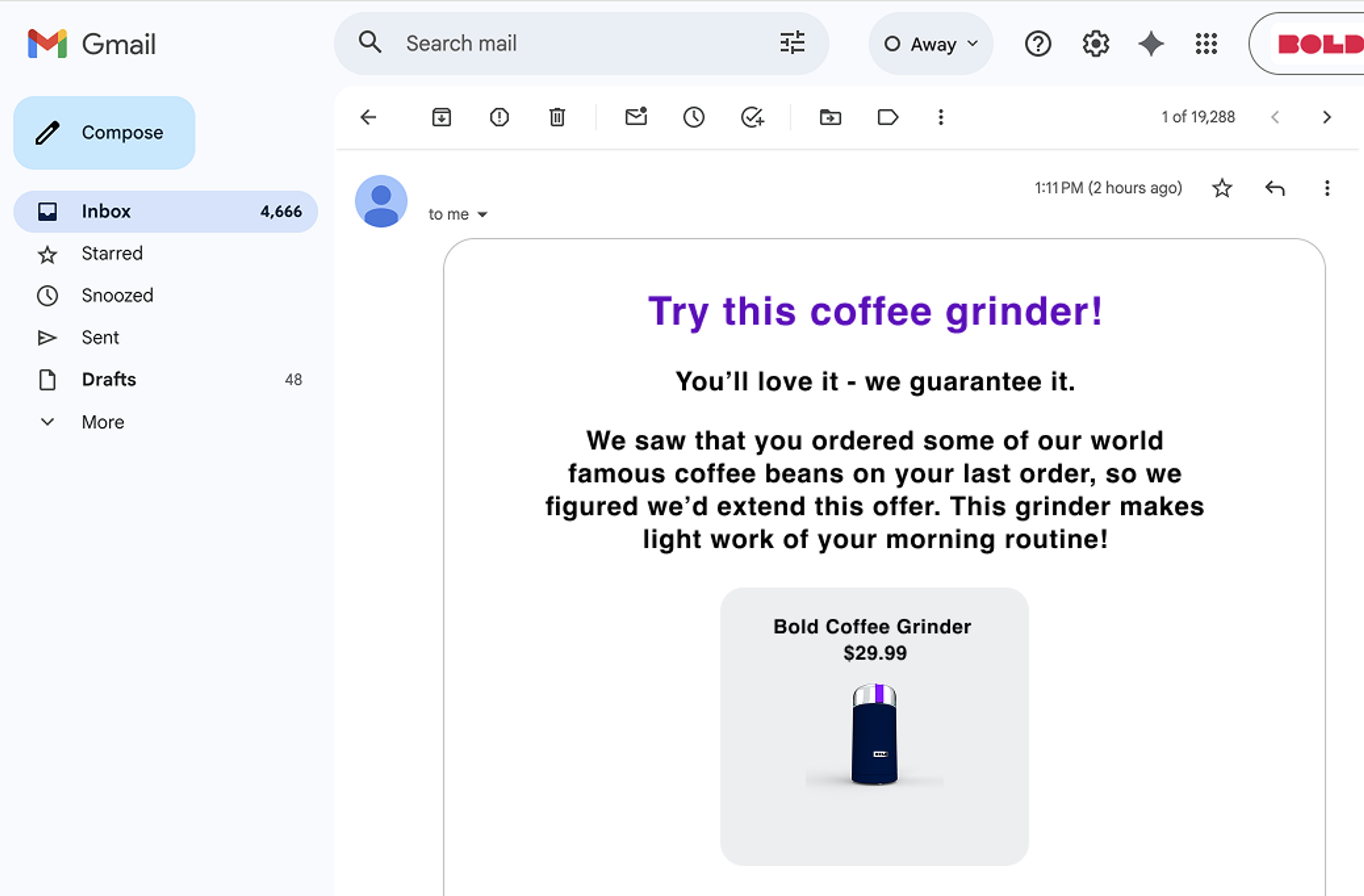Expand the More sidebar section
The height and width of the screenshot is (896, 1364).
tap(103, 422)
